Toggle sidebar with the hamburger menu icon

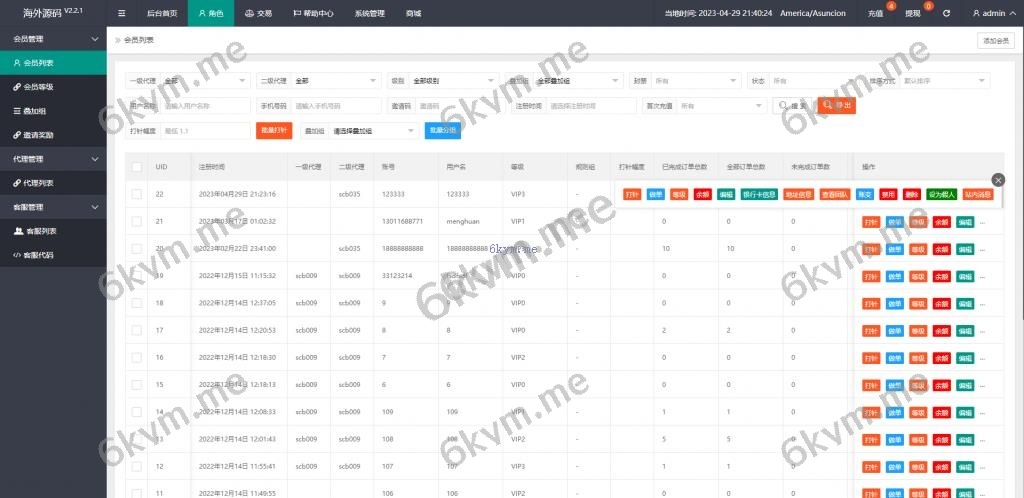tap(121, 14)
